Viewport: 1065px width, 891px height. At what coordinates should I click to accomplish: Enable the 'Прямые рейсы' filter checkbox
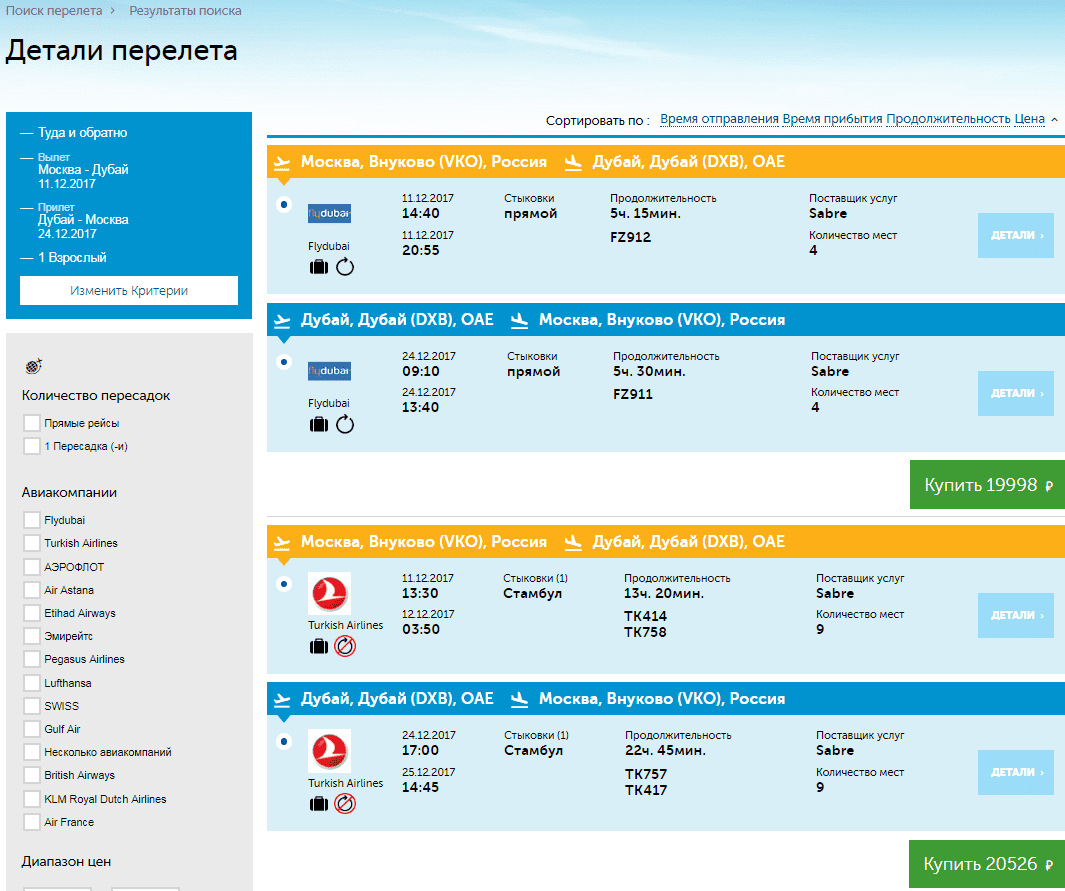click(x=31, y=423)
